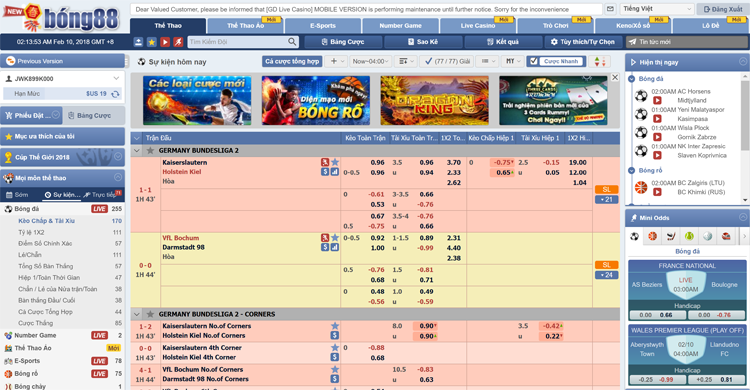Click the Đăng Xuất logout button
Viewport: 750px width, 390px height.
tap(723, 9)
